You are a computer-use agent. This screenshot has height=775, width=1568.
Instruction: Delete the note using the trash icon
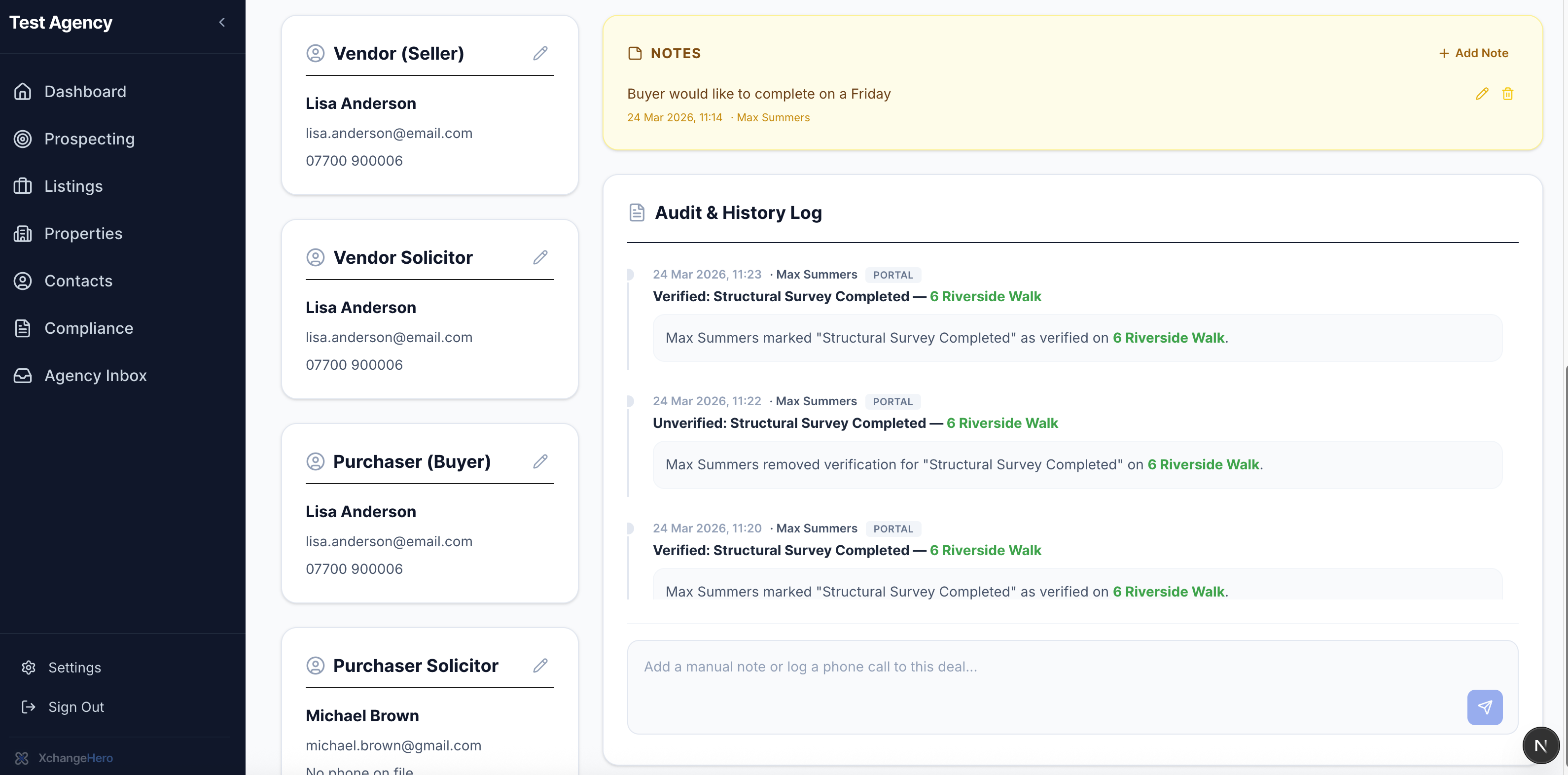click(x=1508, y=93)
